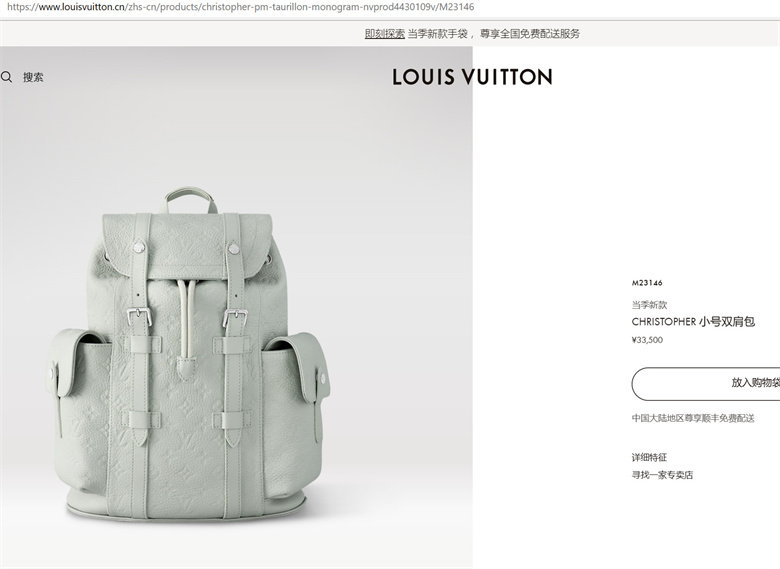The height and width of the screenshot is (569, 780).
Task: Focus the browser URL address field
Action: pos(390,7)
